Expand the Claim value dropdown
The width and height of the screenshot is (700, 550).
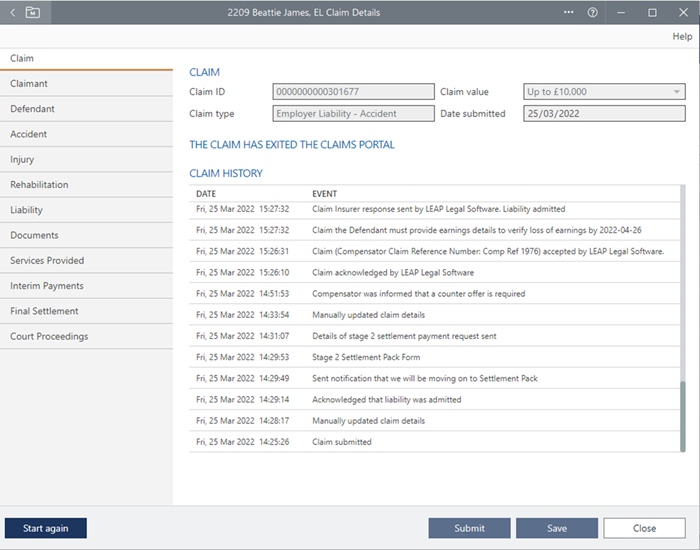coord(677,92)
